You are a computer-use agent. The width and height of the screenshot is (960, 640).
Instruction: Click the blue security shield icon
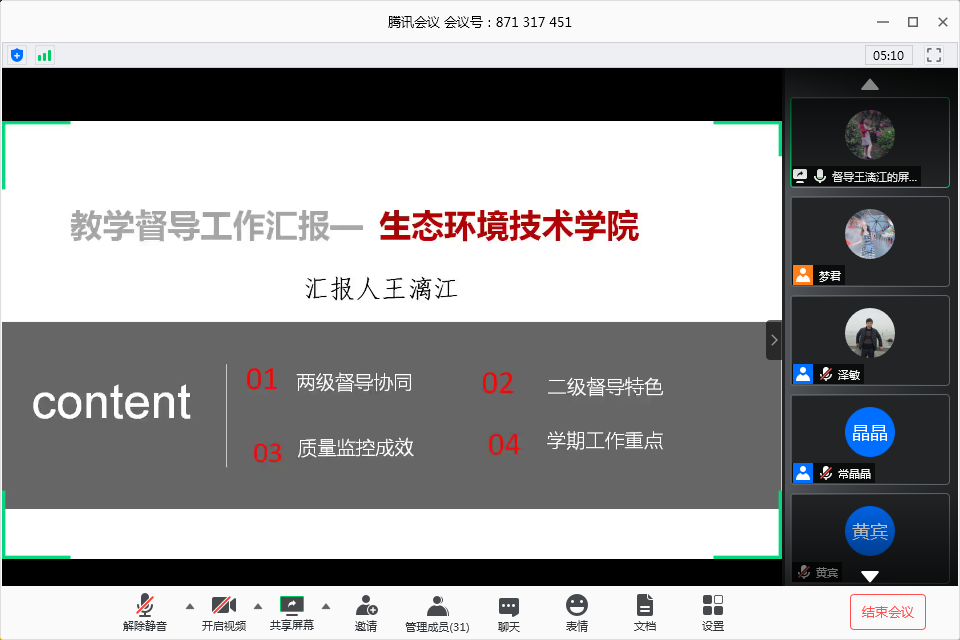(17, 55)
